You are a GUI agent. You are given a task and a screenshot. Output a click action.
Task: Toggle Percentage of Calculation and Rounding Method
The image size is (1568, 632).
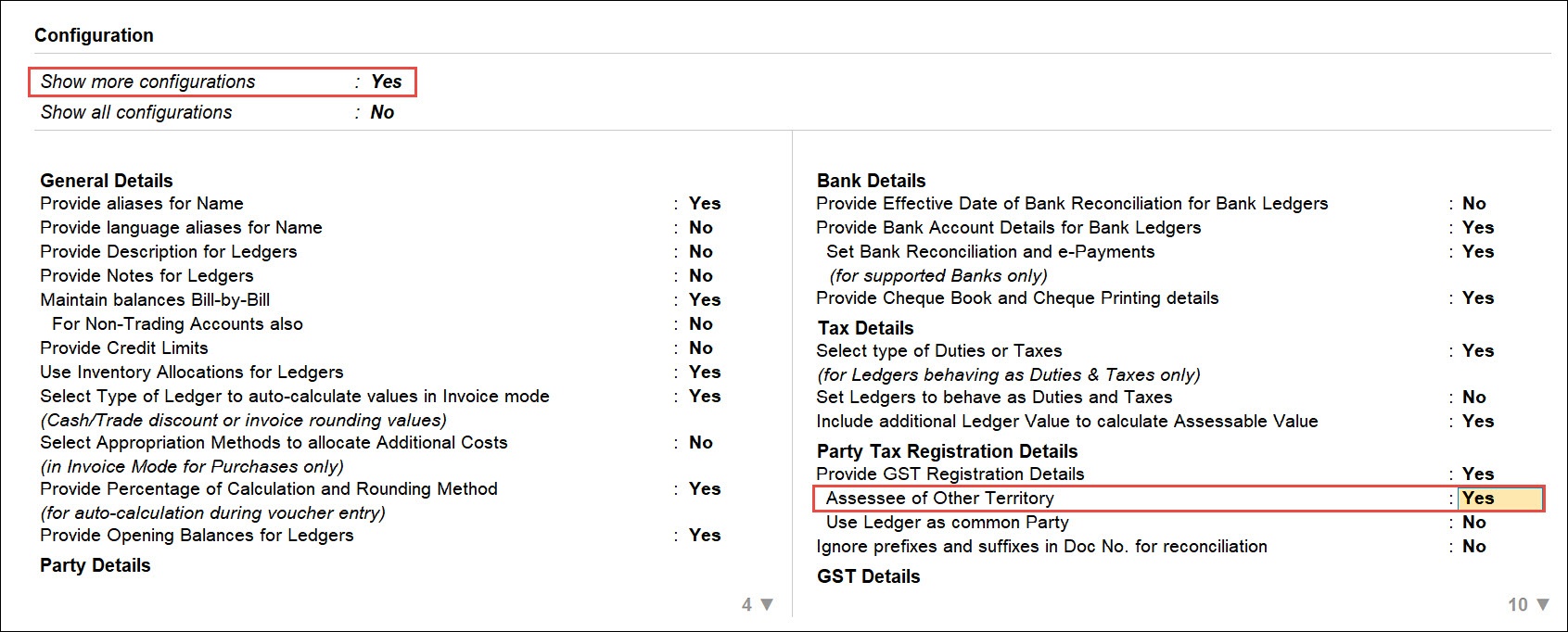click(705, 488)
